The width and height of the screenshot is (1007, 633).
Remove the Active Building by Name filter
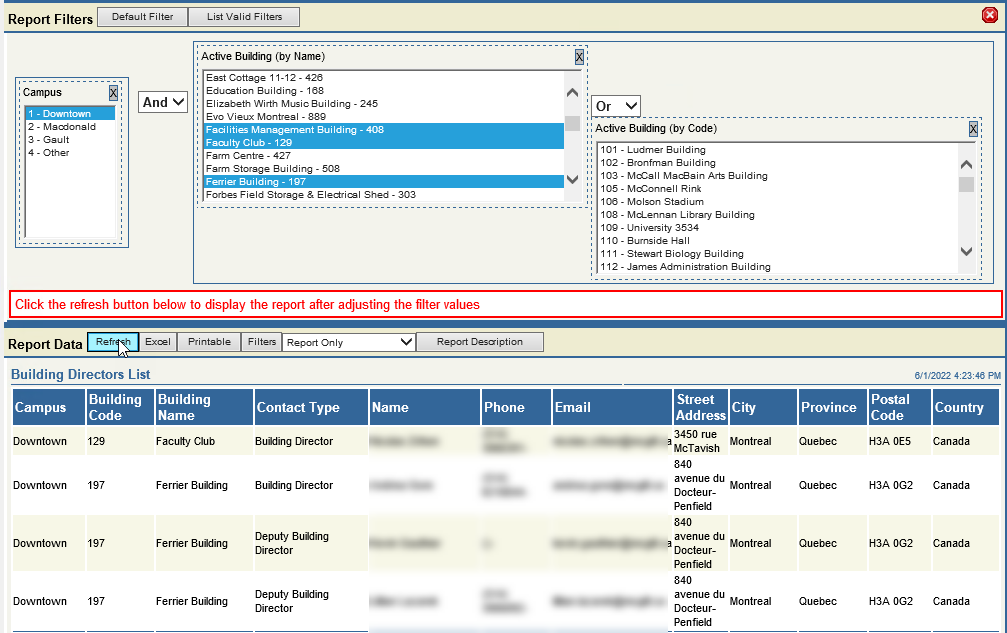(x=579, y=57)
